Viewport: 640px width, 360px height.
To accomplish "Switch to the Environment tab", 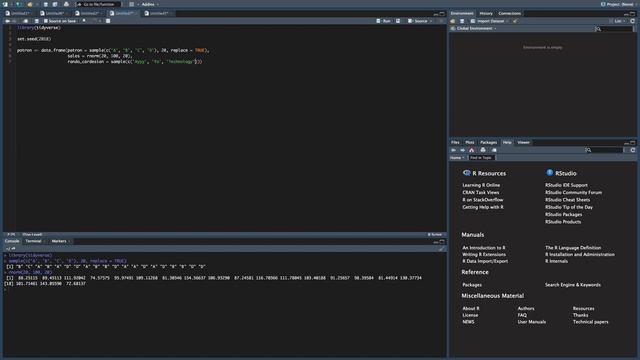I will point(462,13).
